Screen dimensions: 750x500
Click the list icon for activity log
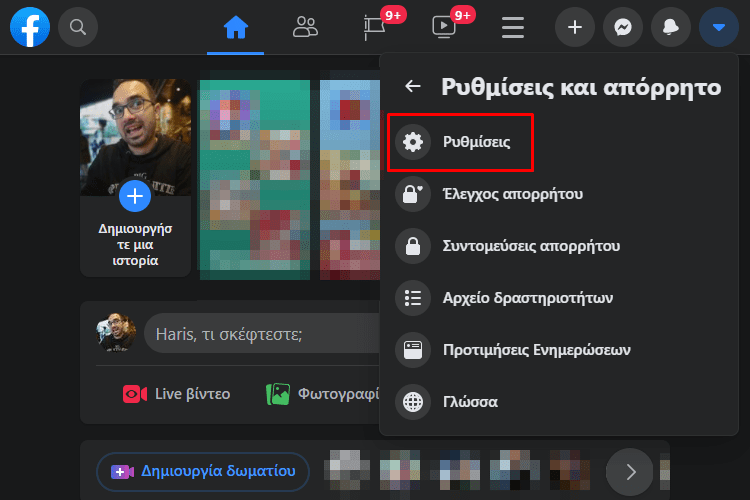[413, 298]
